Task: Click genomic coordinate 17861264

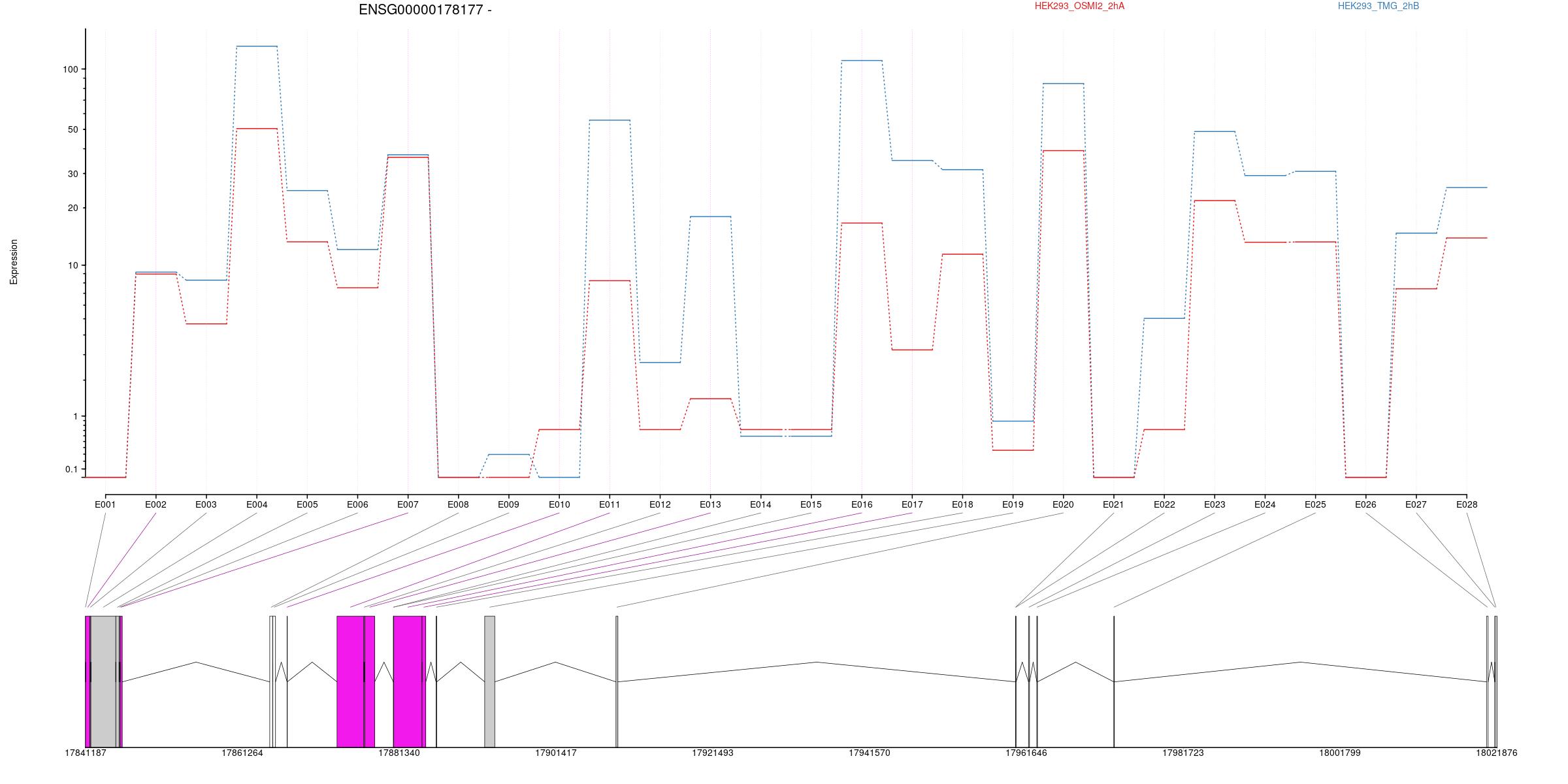Action: [x=242, y=753]
